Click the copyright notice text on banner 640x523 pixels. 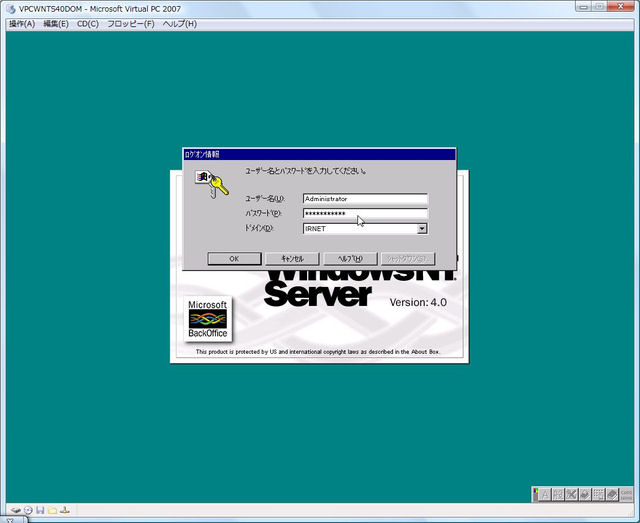click(318, 352)
